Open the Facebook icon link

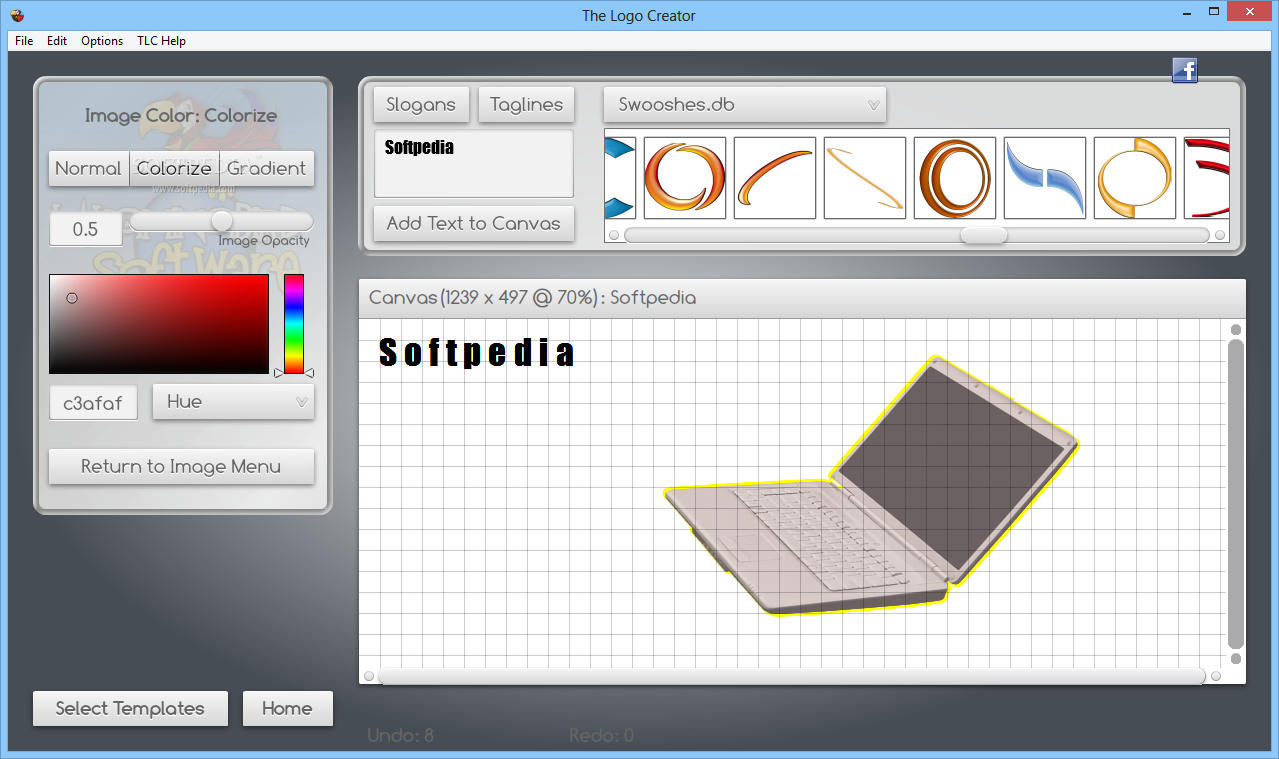pyautogui.click(x=1185, y=70)
